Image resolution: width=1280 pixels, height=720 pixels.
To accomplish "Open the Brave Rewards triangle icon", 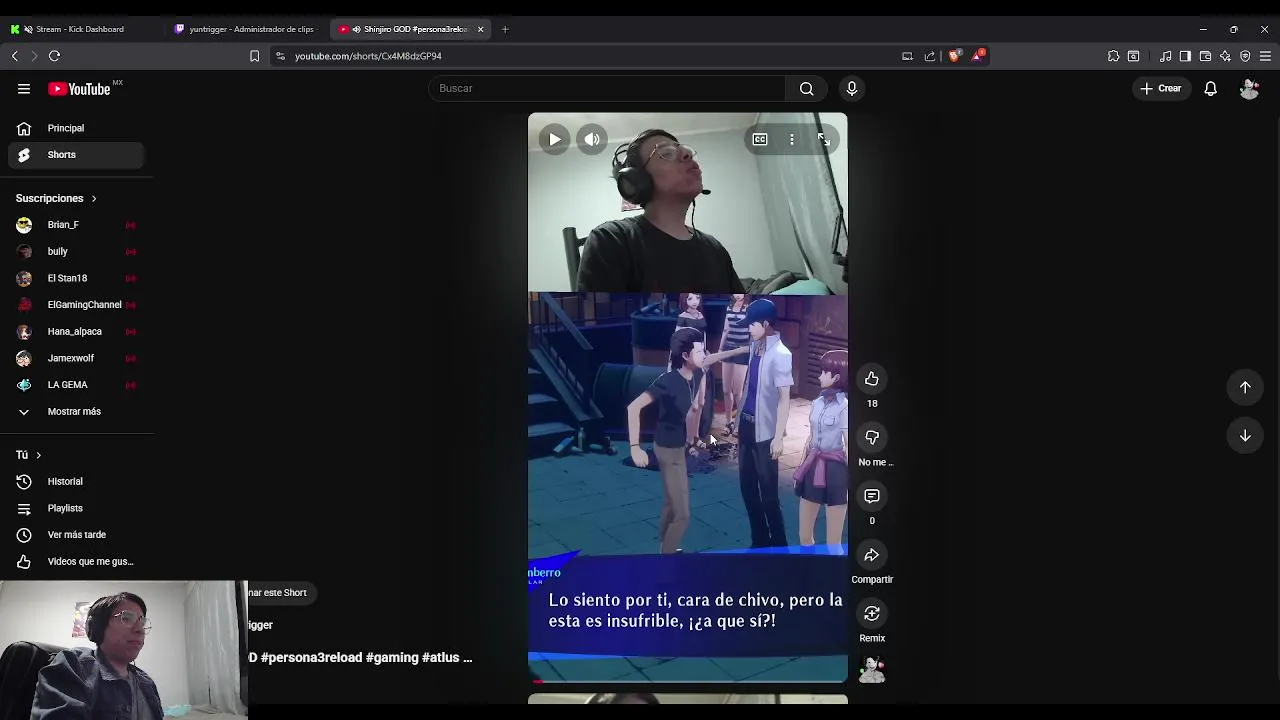I will point(978,56).
